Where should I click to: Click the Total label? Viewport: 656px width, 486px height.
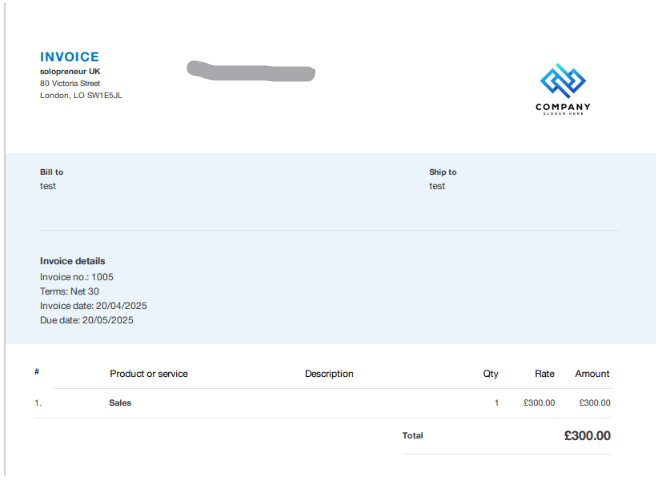413,435
